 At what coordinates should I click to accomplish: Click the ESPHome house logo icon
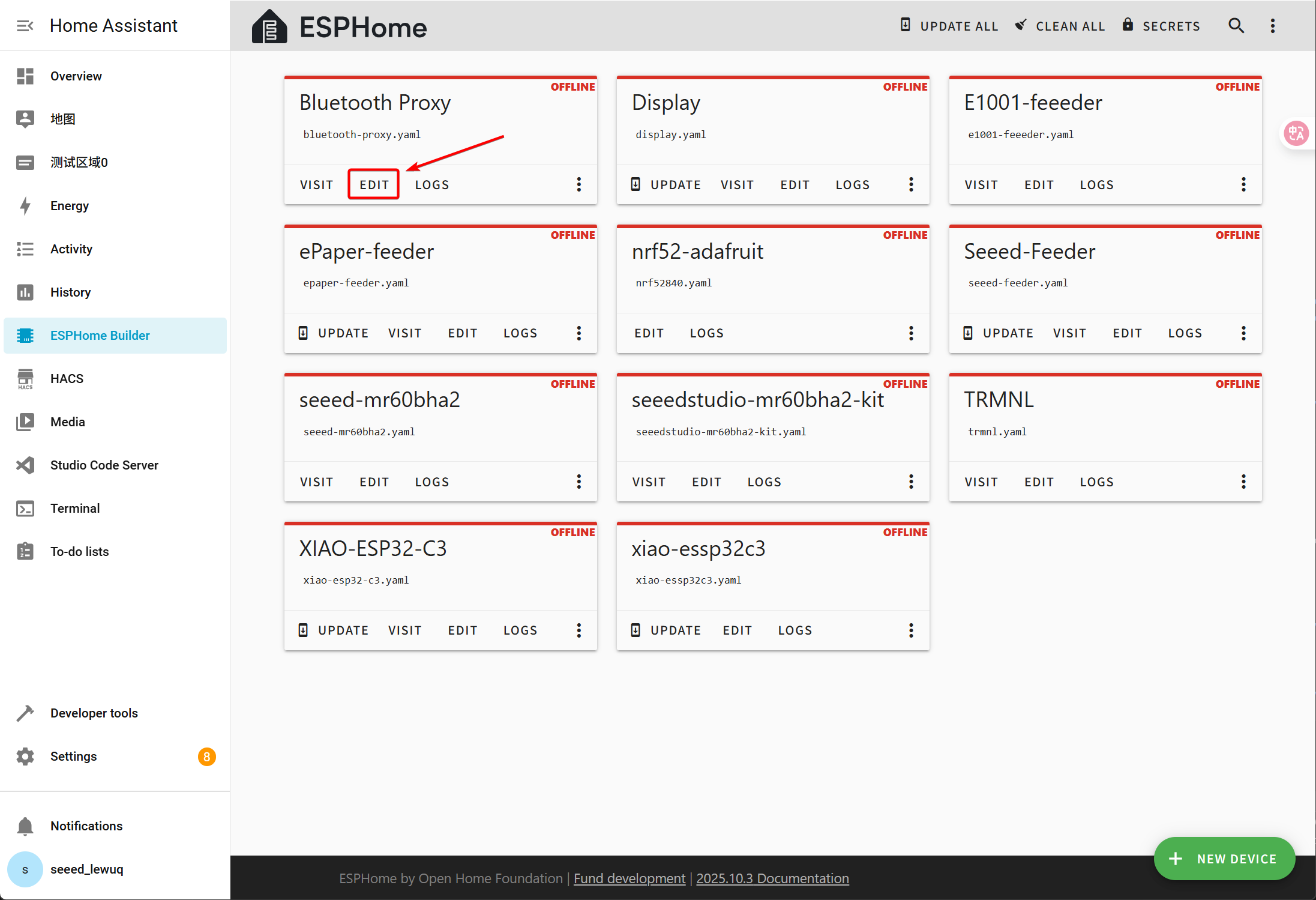pyautogui.click(x=269, y=27)
